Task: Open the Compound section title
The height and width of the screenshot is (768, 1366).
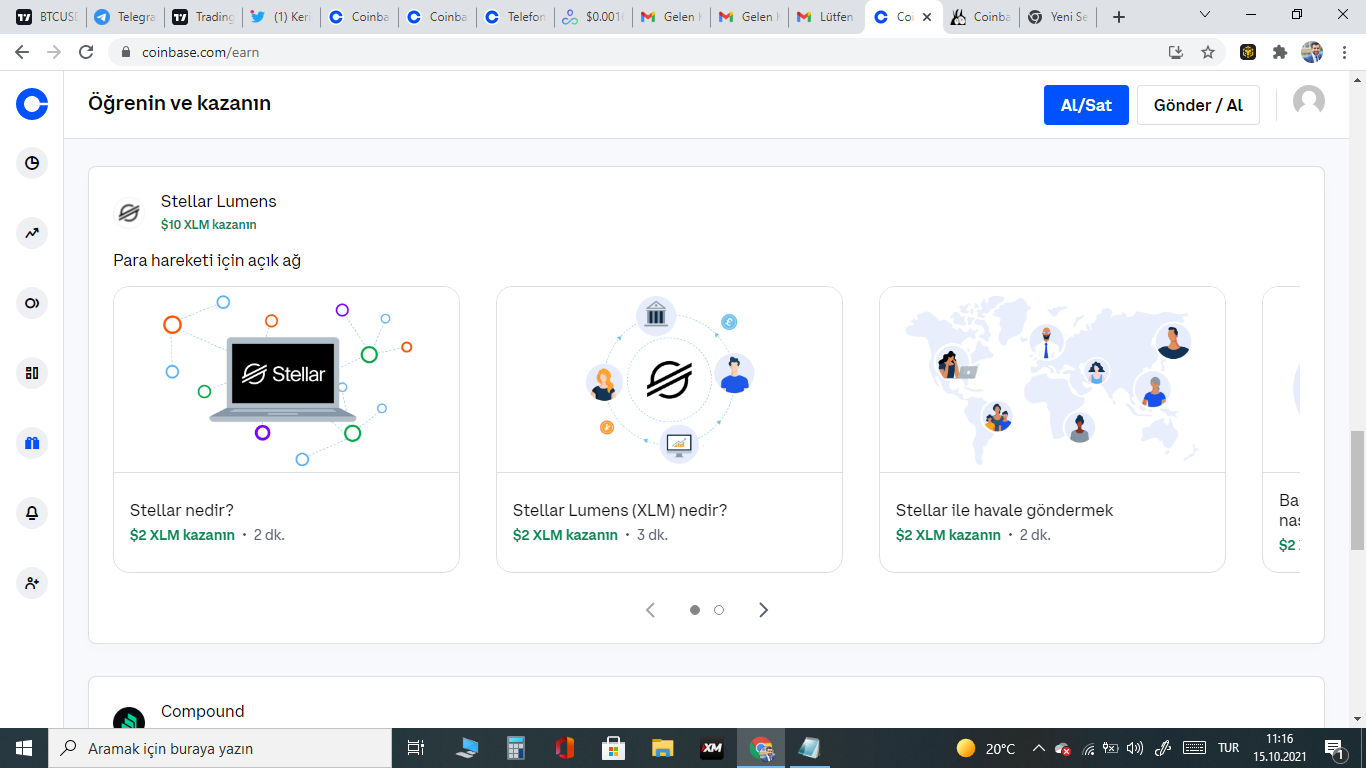Action: (x=203, y=711)
